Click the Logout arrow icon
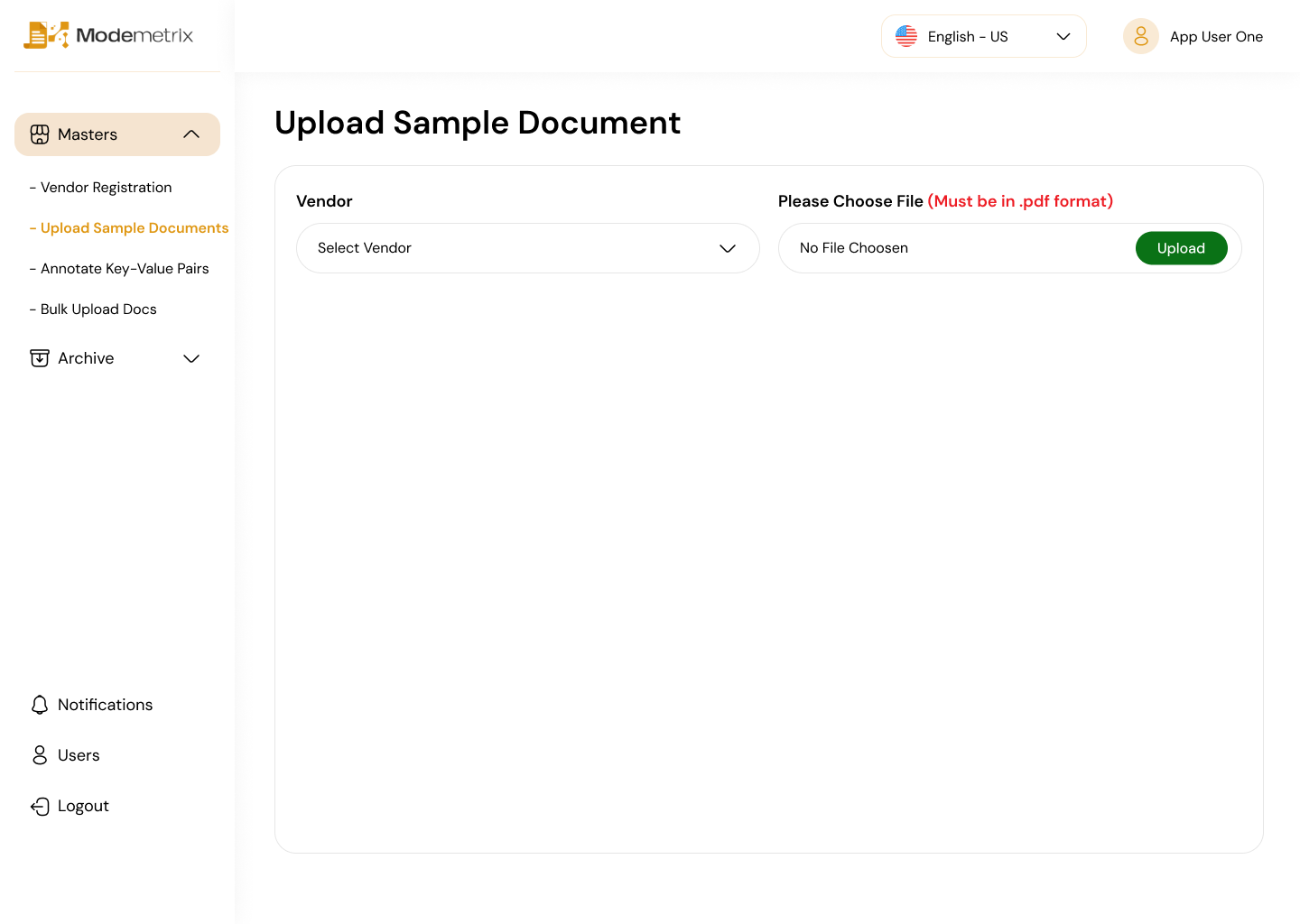 tap(40, 806)
